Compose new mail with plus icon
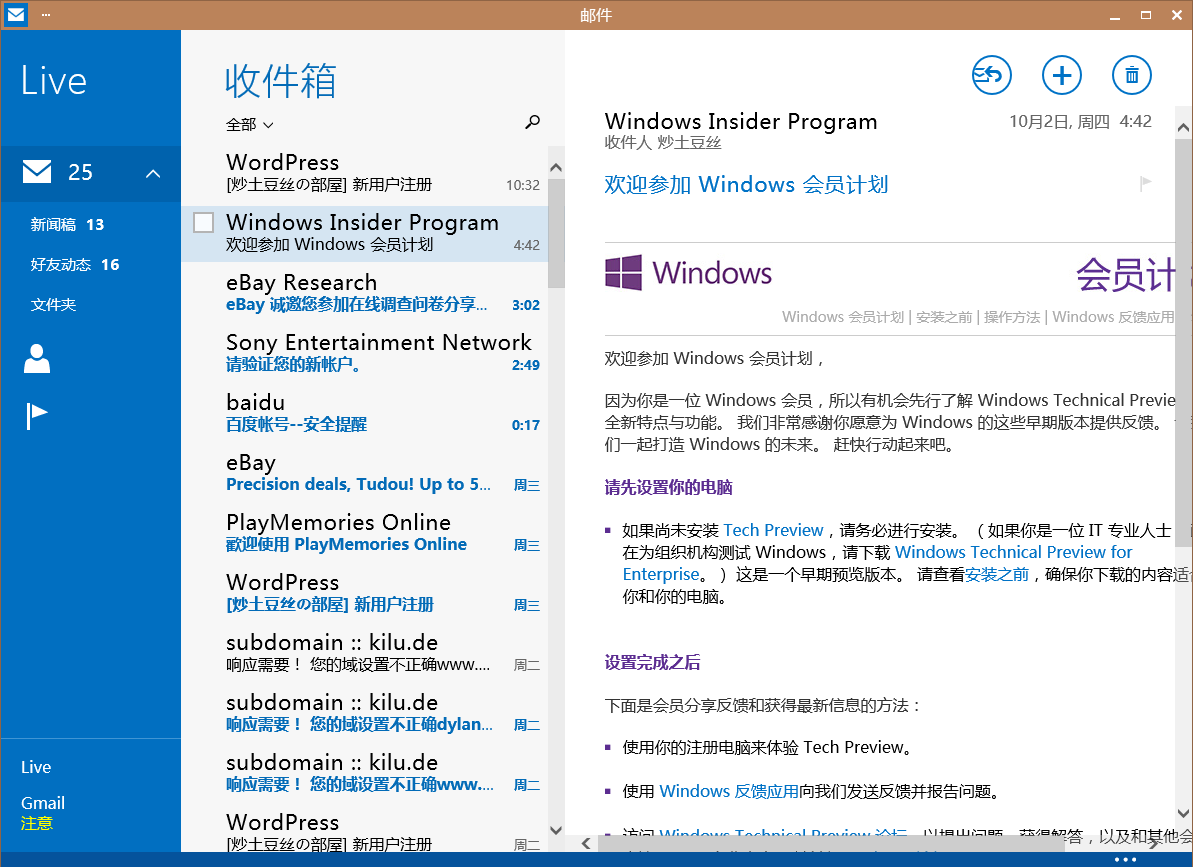 click(1061, 75)
